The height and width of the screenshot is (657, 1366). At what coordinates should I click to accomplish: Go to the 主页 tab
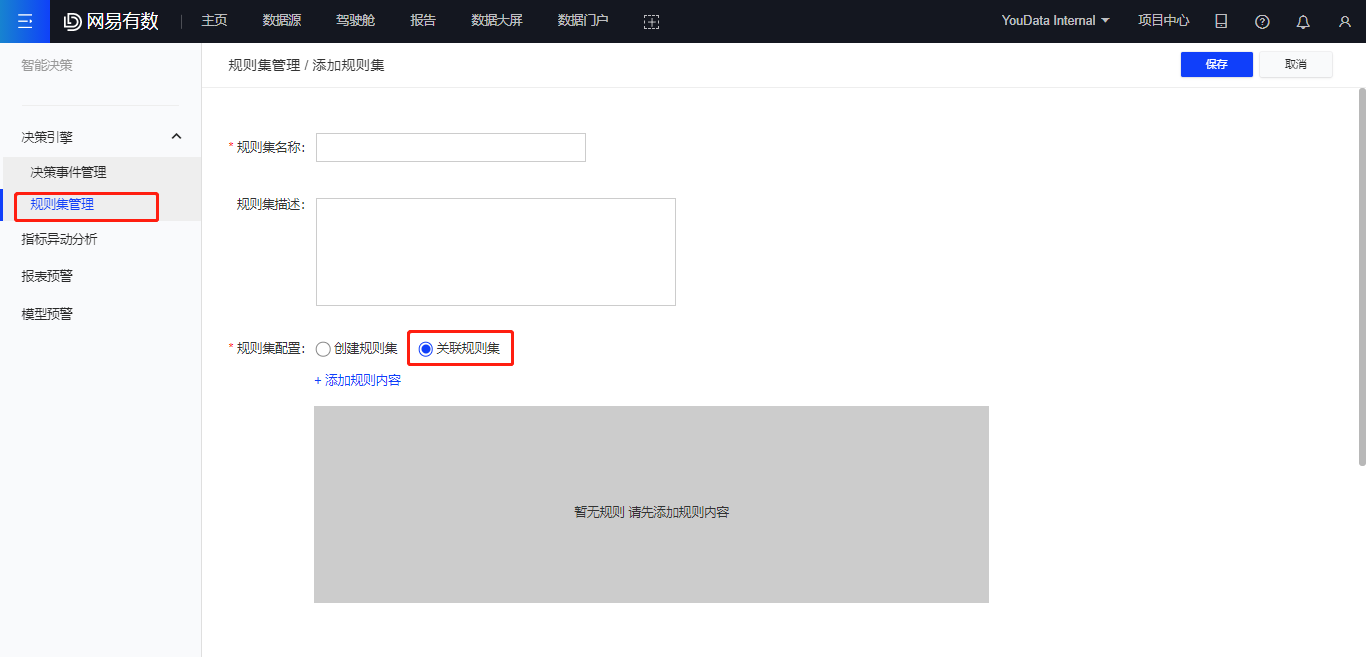coord(214,20)
